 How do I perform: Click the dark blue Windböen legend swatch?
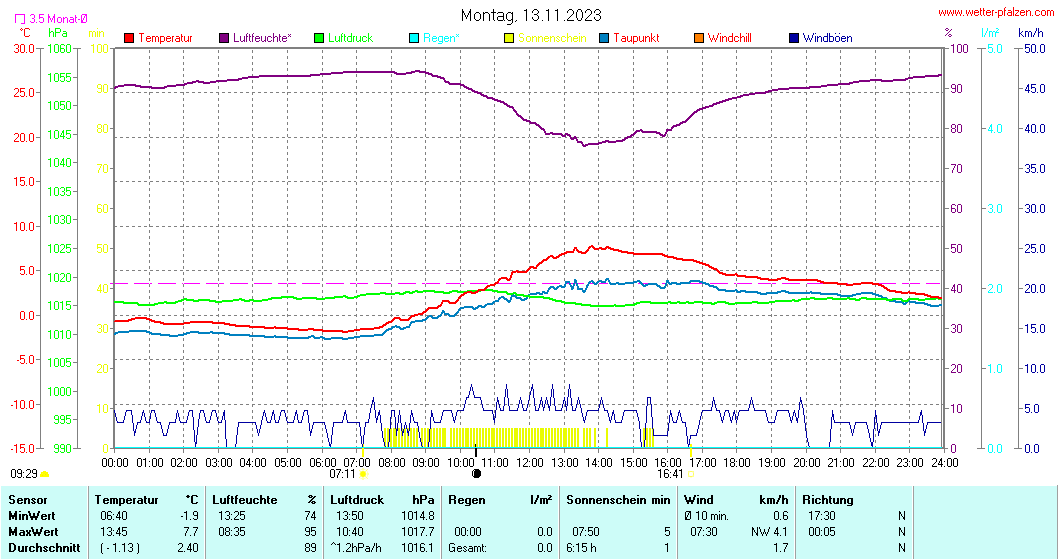click(794, 38)
